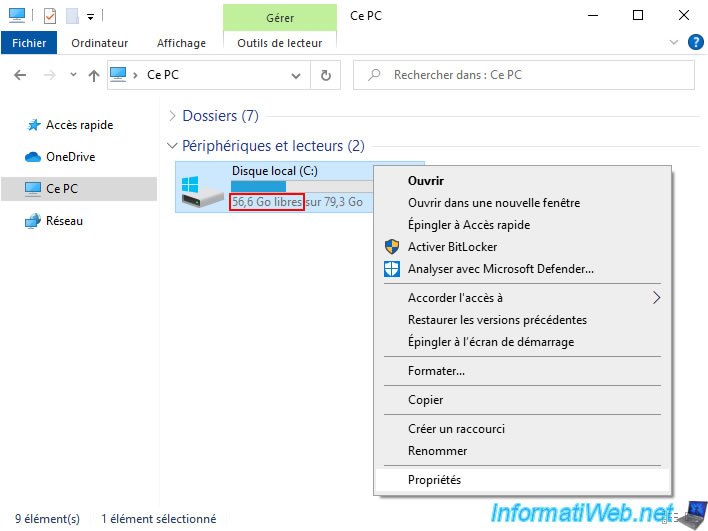Choose Activer BitLocker in context menu
The image size is (708, 531).
[522, 247]
